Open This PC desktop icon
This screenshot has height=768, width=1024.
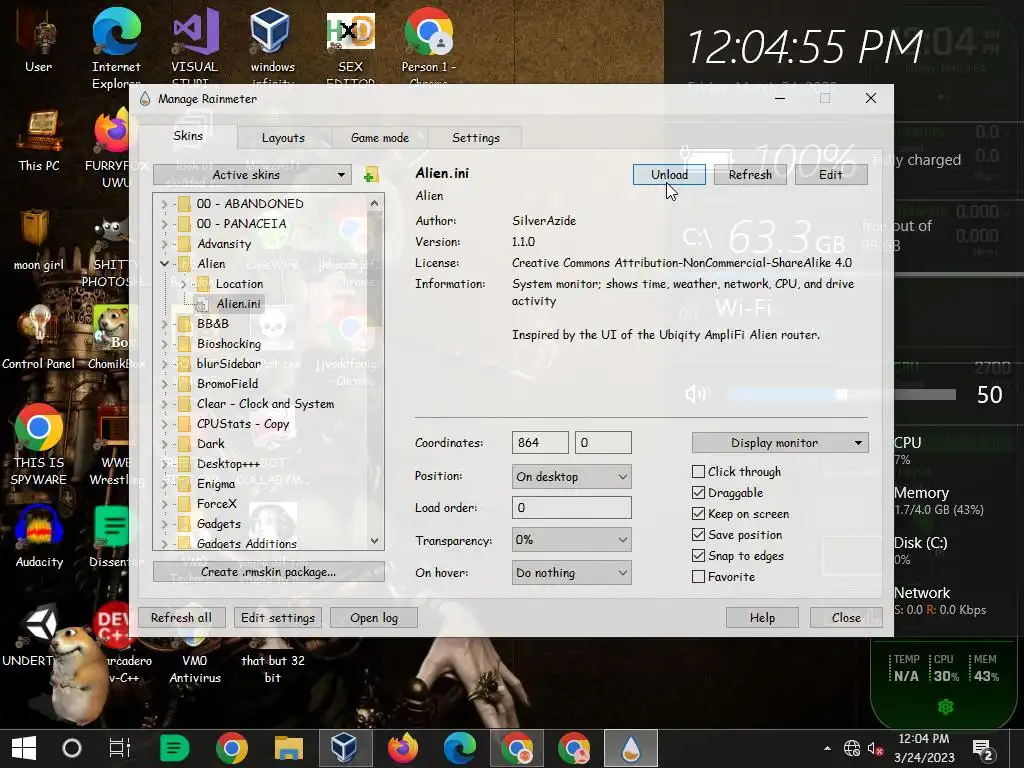(x=39, y=140)
